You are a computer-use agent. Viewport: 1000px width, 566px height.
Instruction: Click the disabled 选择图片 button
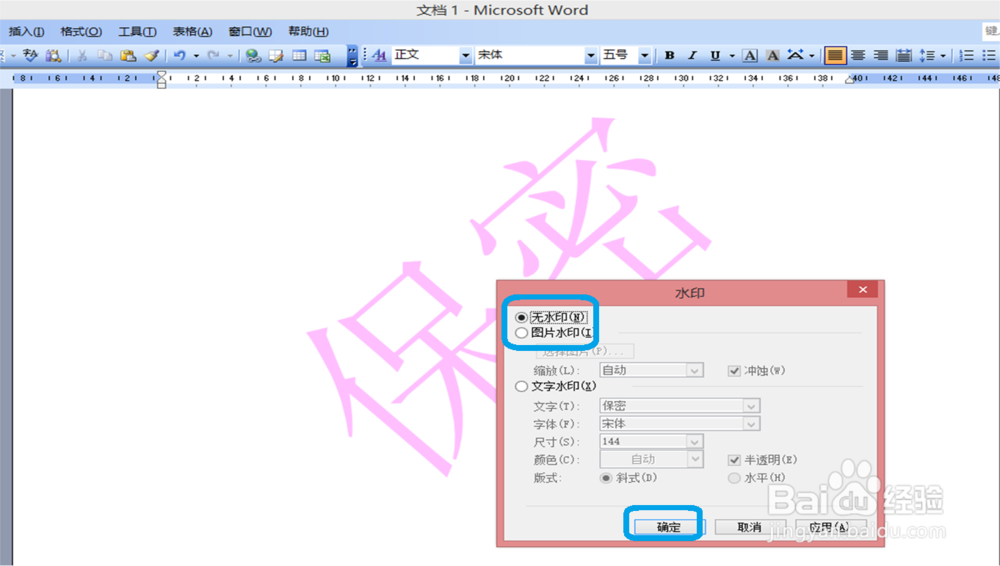[584, 351]
